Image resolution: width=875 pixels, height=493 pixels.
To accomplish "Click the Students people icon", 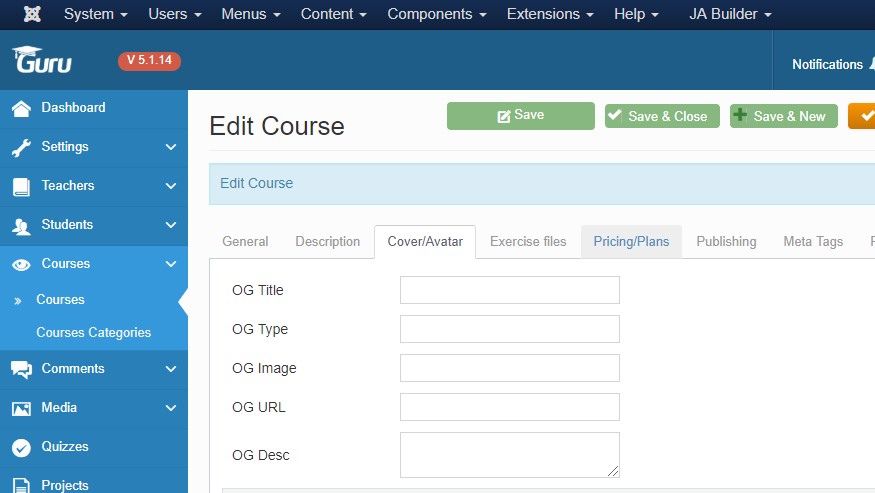I will point(21,225).
